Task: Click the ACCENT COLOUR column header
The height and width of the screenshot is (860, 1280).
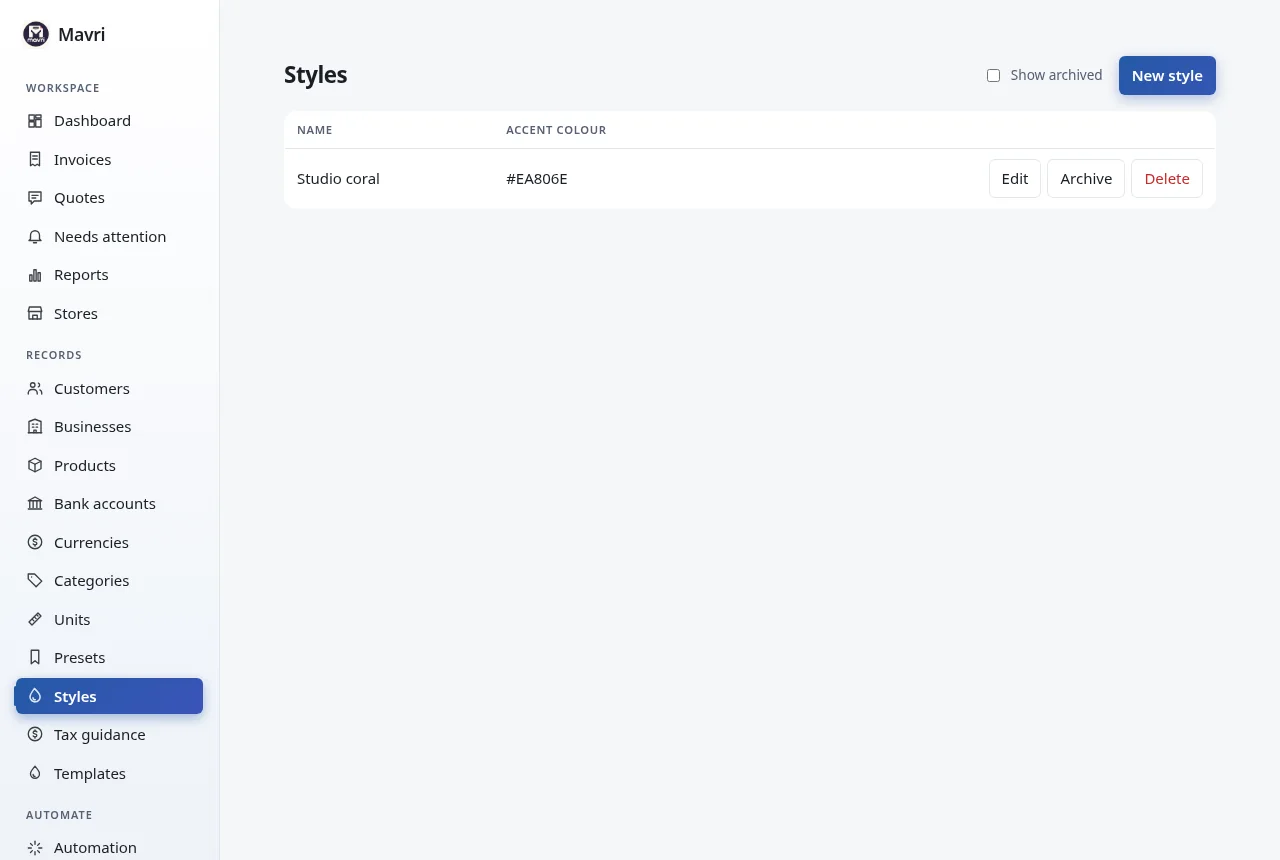Action: (x=556, y=130)
